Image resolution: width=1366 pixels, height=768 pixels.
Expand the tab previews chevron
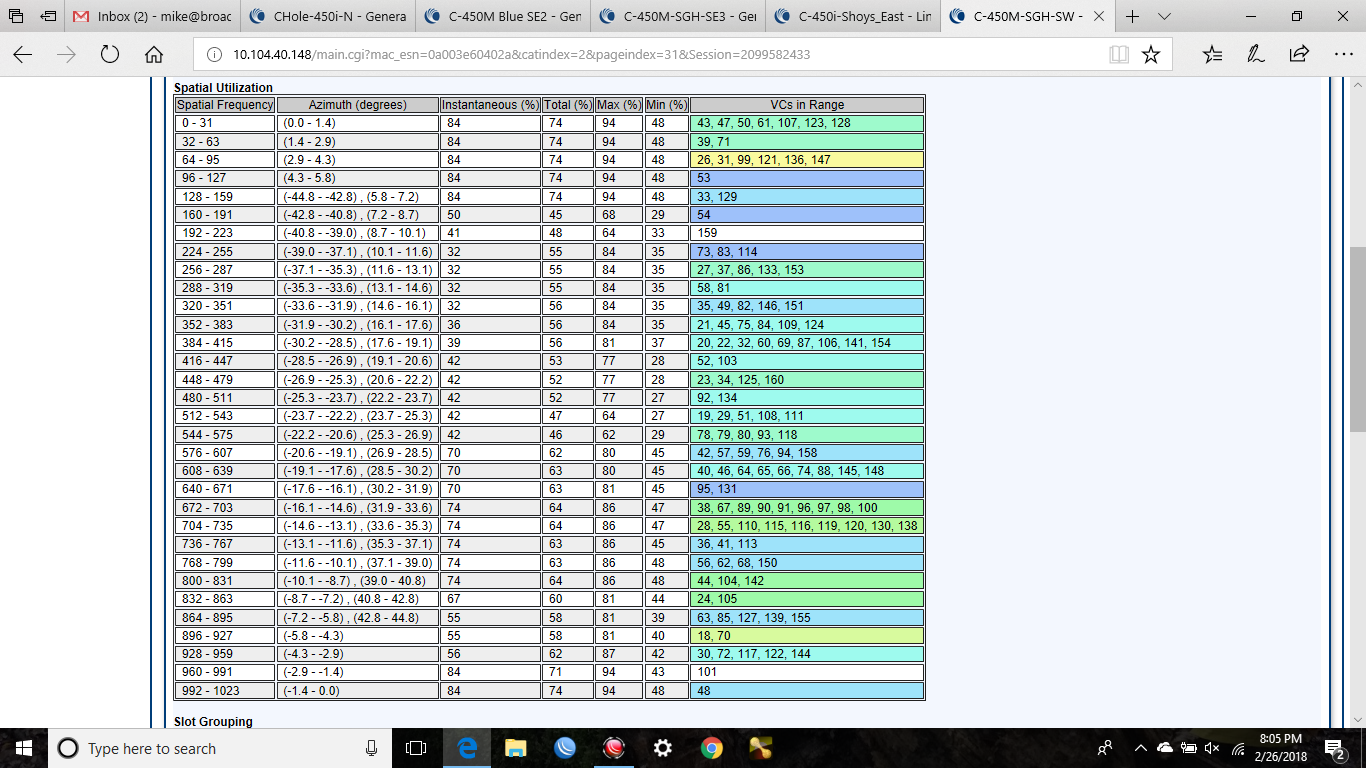coord(1164,17)
